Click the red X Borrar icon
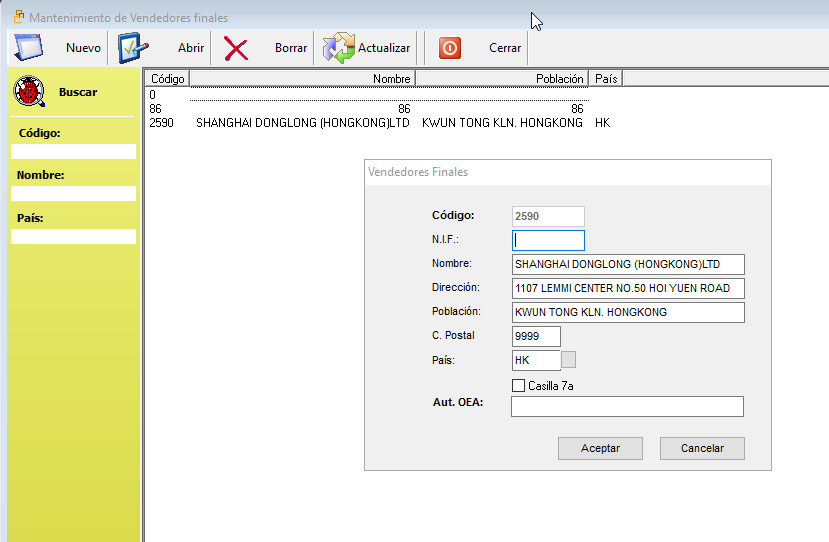 (x=236, y=48)
